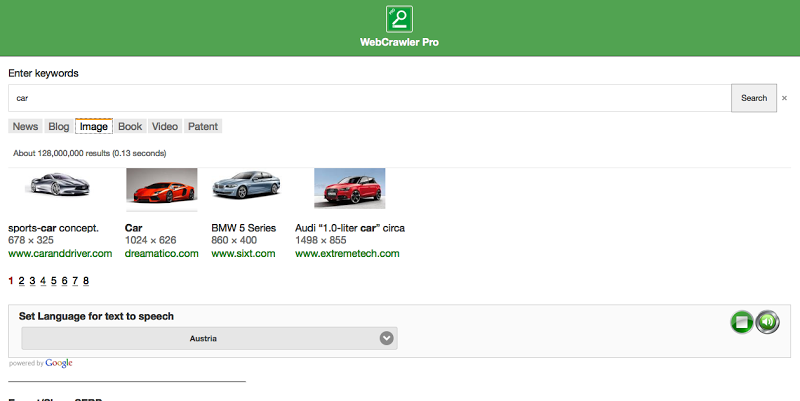Stop text to speech with green stop button
Screen dimensions: 800x401
point(741,322)
